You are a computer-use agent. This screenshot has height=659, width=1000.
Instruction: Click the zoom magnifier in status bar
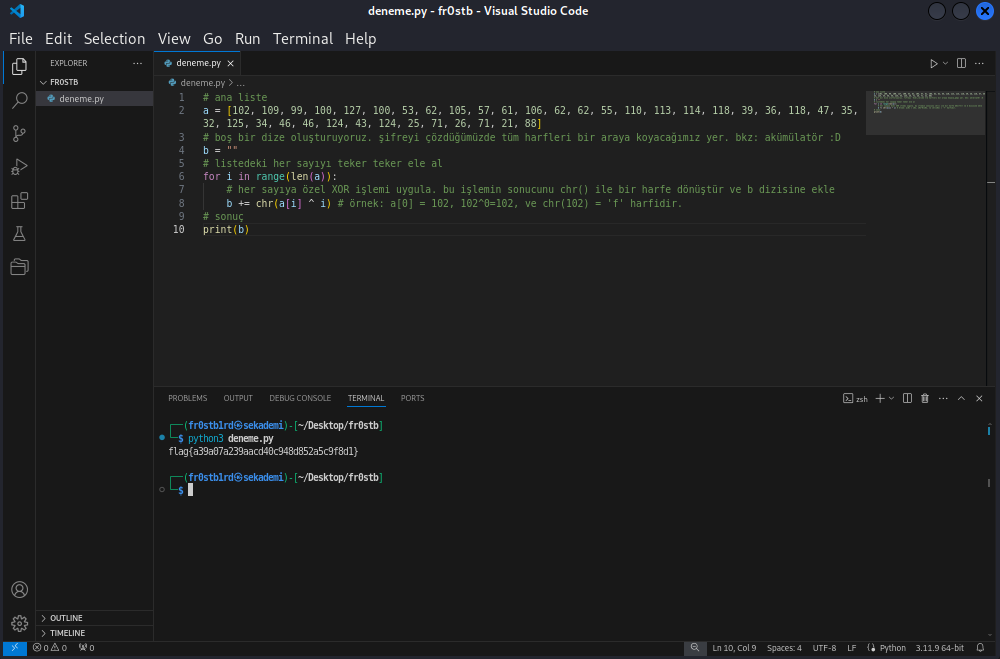(695, 648)
